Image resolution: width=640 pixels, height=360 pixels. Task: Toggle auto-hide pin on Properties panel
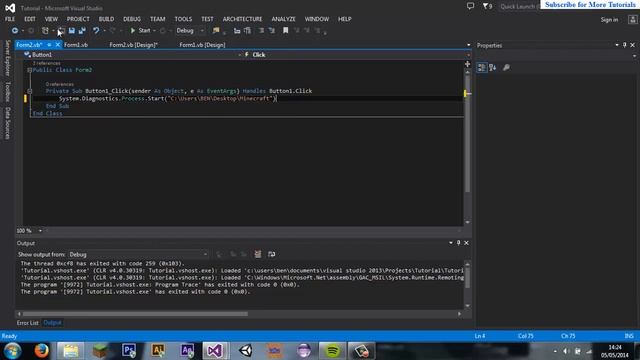click(x=624, y=45)
